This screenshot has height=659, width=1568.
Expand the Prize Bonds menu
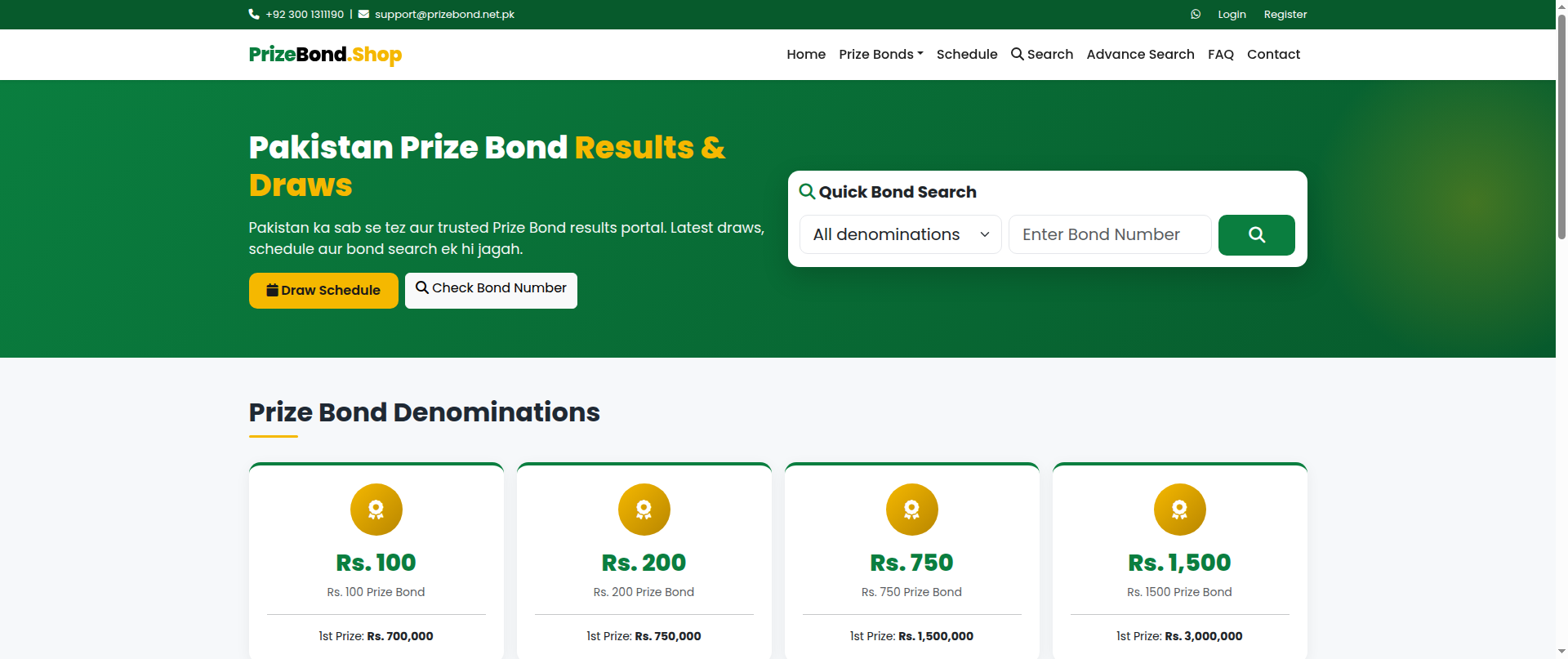pyautogui.click(x=881, y=55)
